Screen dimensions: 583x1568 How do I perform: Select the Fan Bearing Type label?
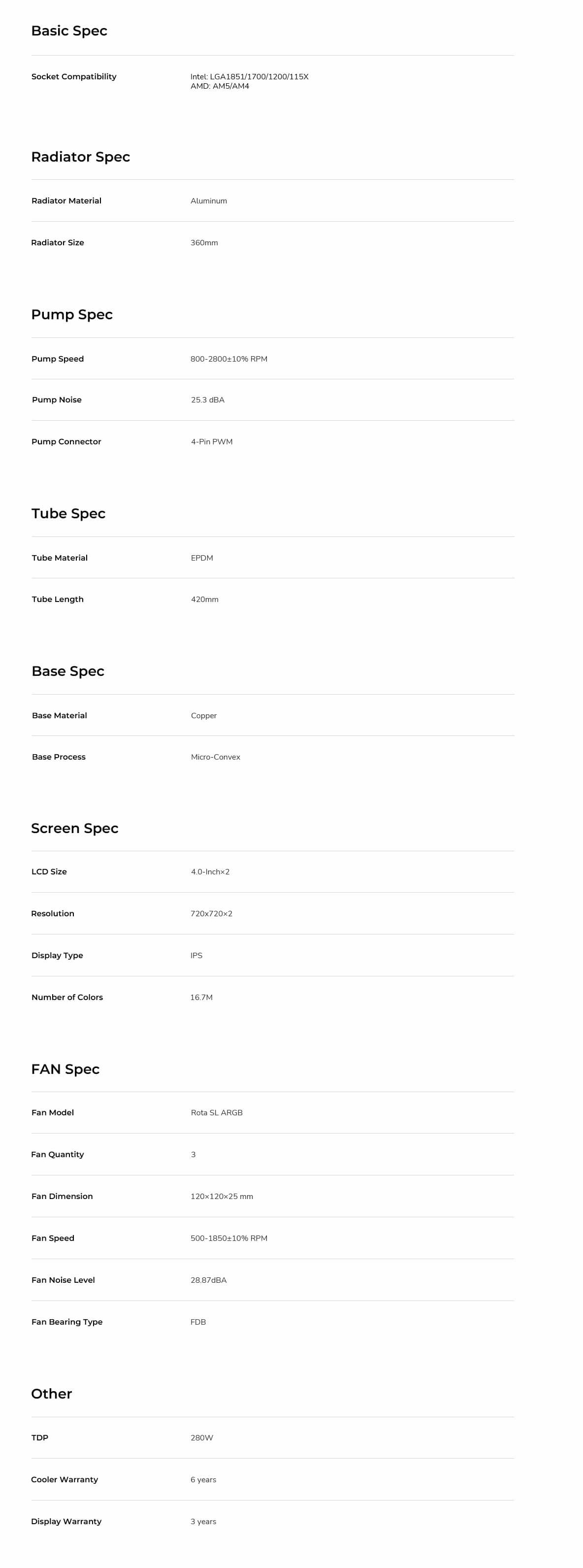coord(67,1322)
